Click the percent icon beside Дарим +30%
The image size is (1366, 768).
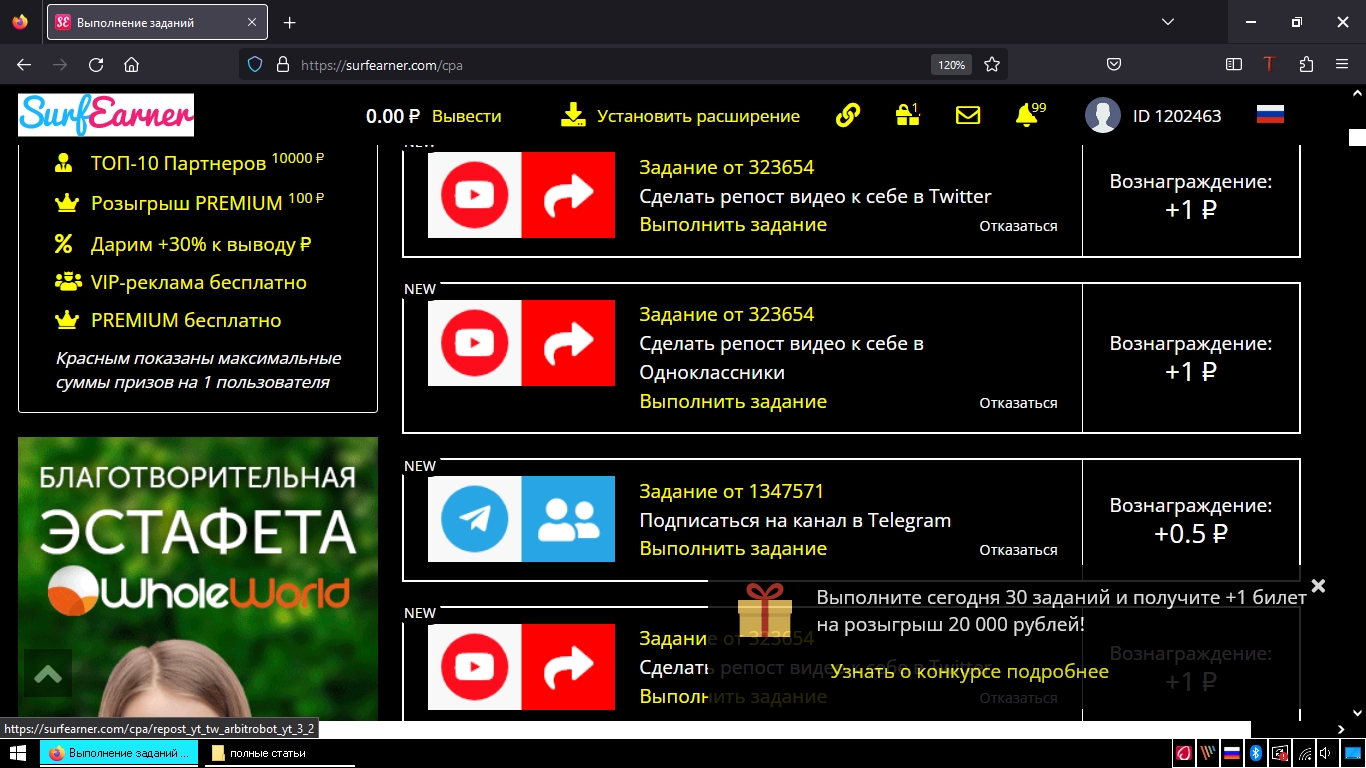point(63,244)
